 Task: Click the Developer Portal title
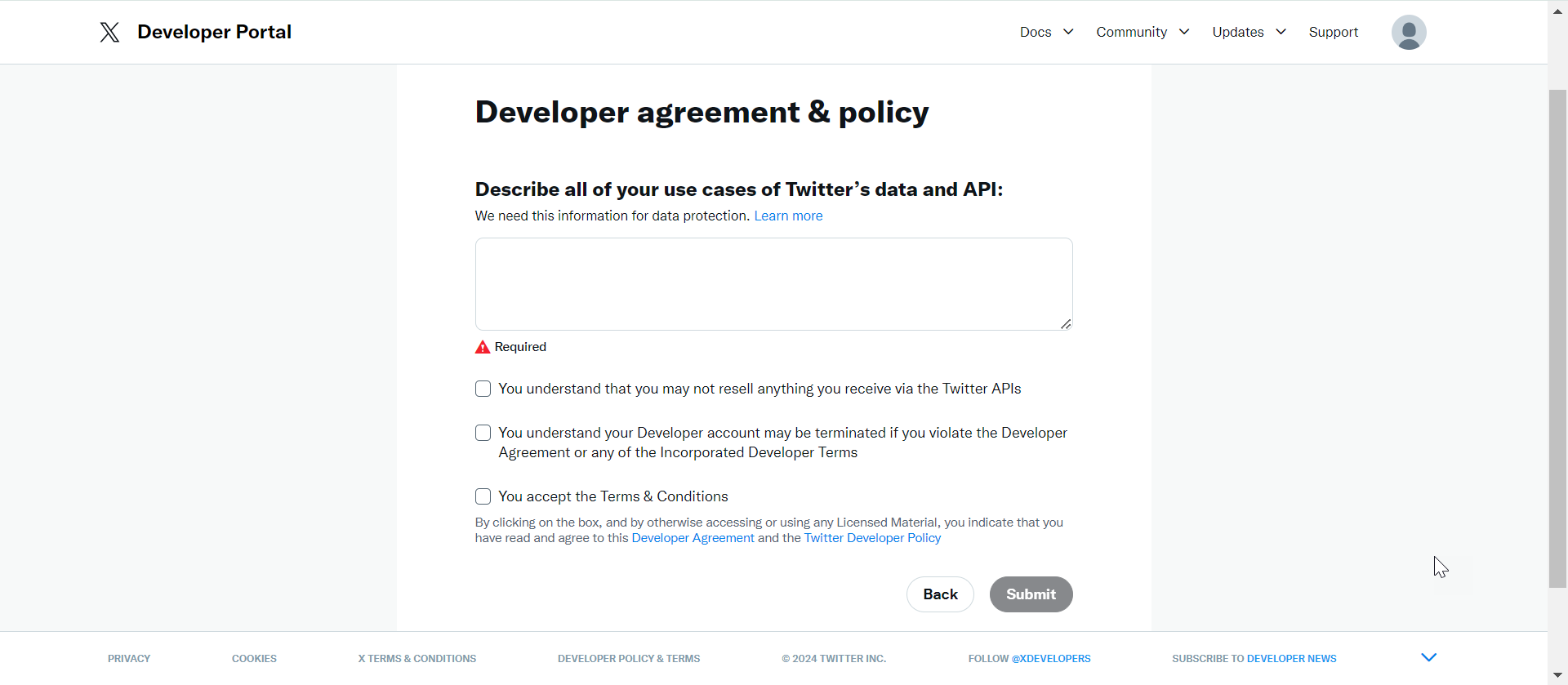214,32
